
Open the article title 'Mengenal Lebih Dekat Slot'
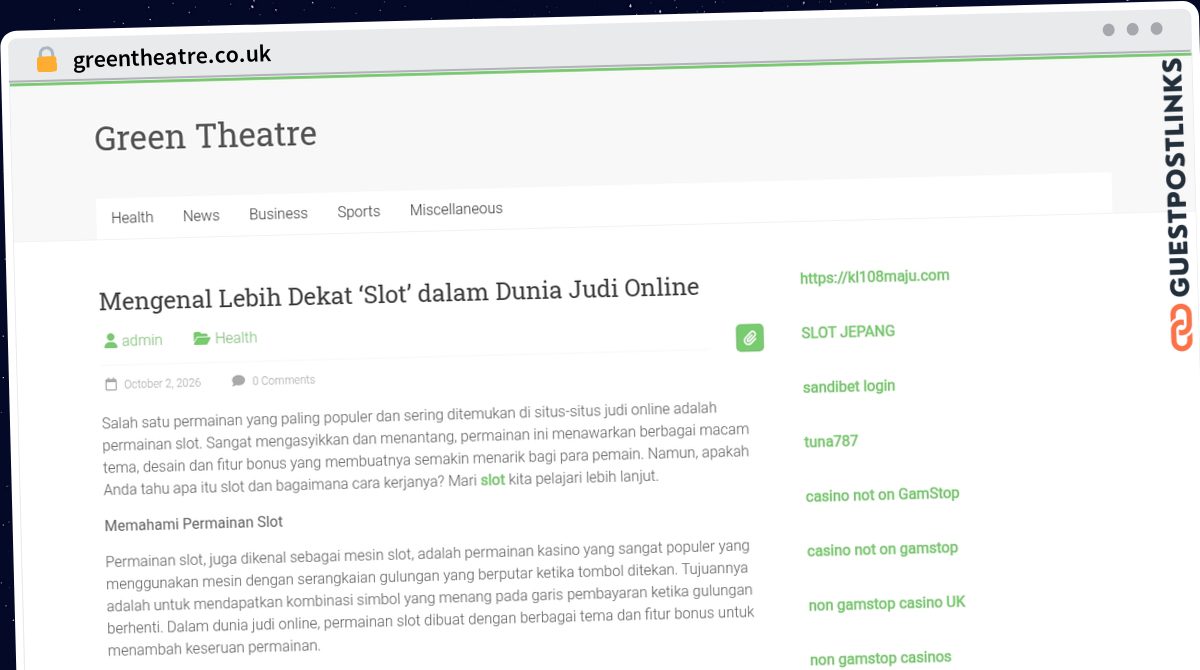click(399, 294)
